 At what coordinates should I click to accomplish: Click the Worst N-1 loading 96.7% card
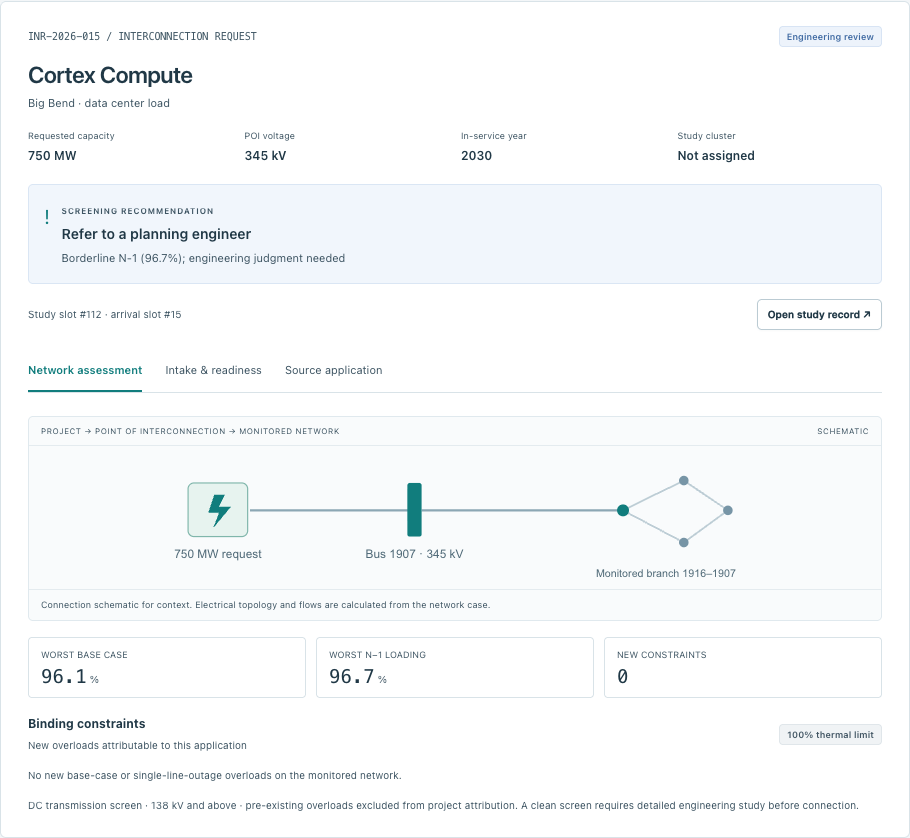454,667
